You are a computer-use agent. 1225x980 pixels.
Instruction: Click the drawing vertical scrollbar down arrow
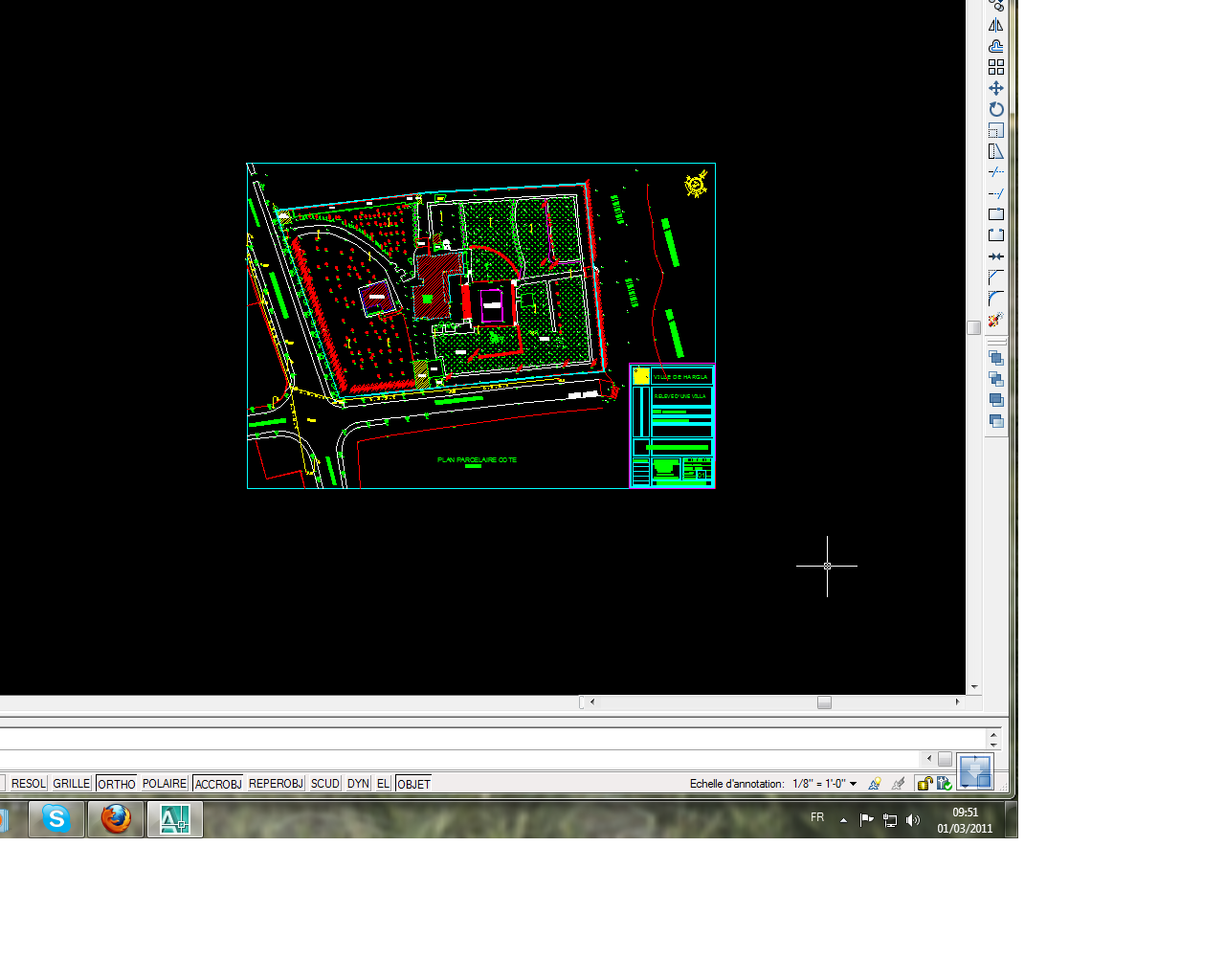click(974, 687)
